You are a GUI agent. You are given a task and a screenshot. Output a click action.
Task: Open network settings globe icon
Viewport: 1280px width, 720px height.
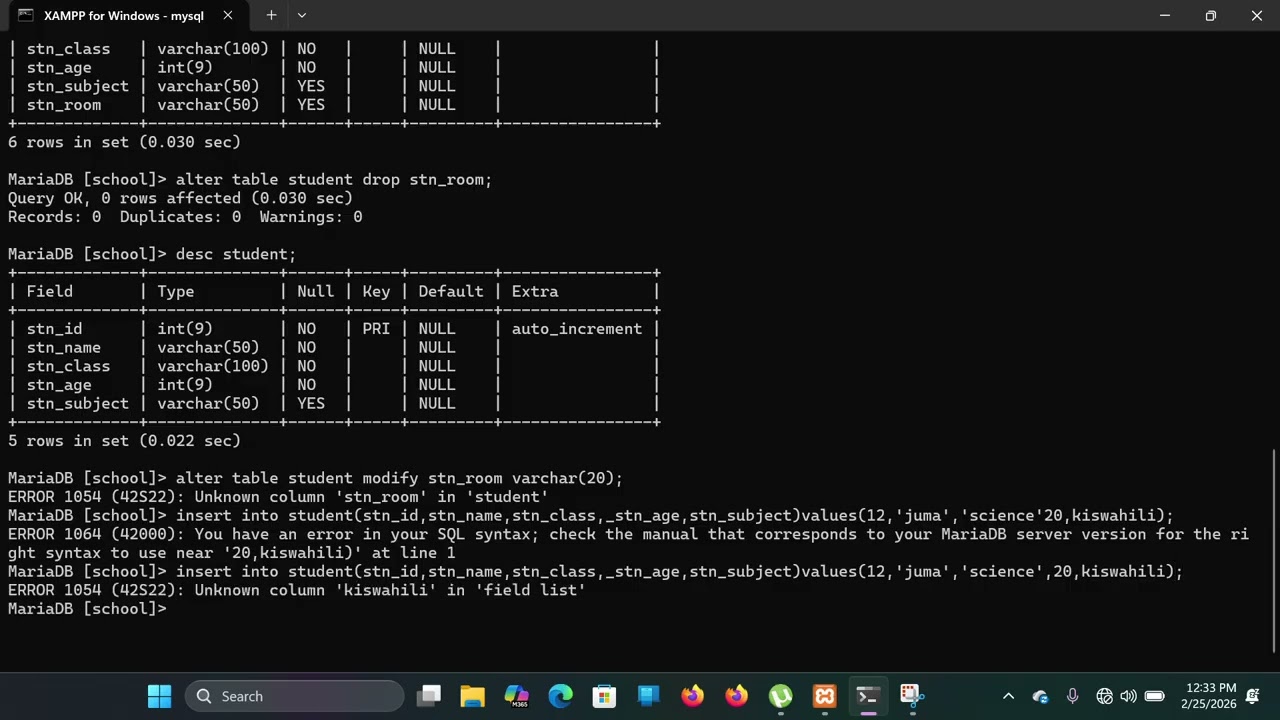pyautogui.click(x=1104, y=696)
